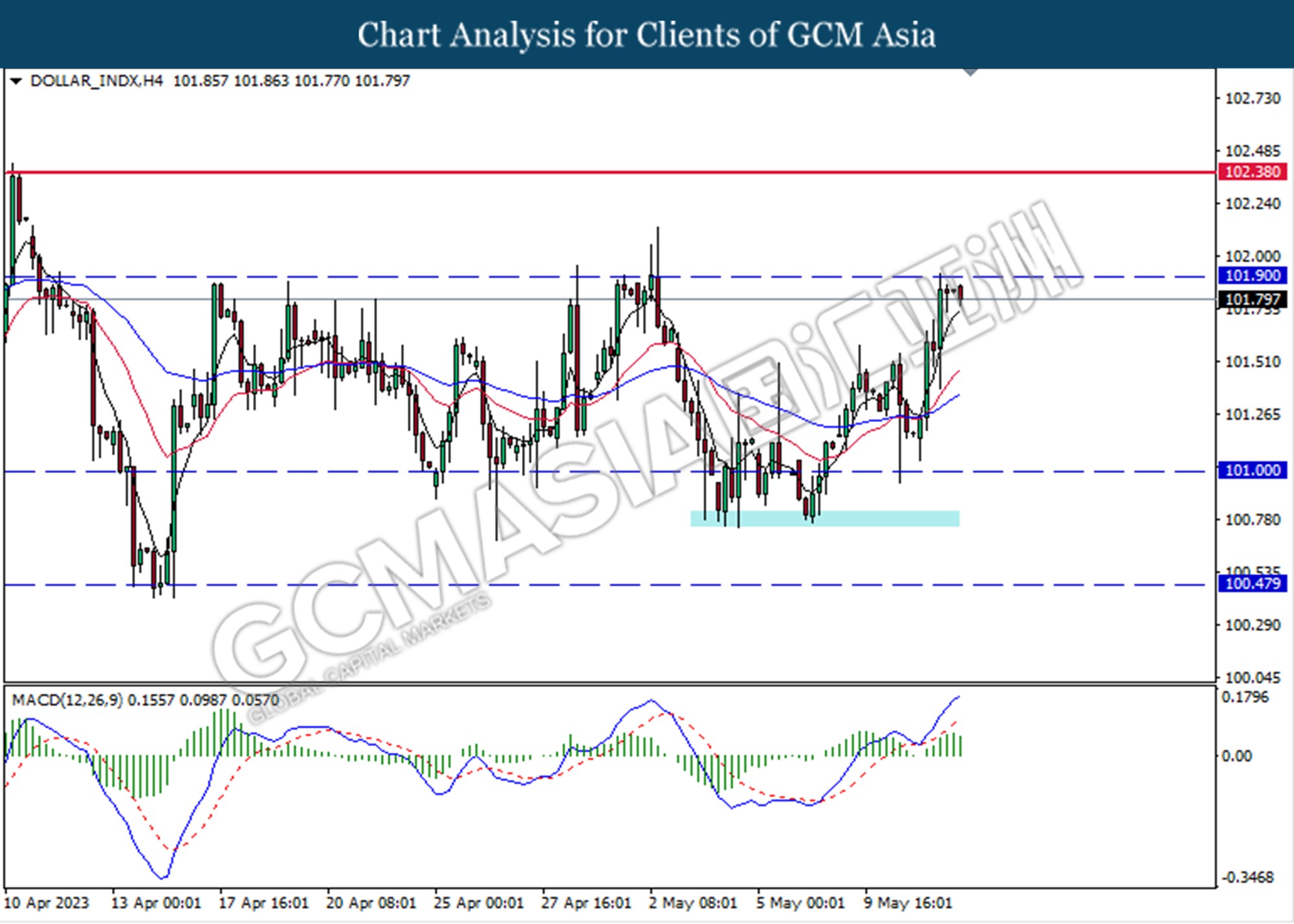Select the 13 Apr 00:01 time label
This screenshot has height=924, width=1294.
click(x=156, y=903)
